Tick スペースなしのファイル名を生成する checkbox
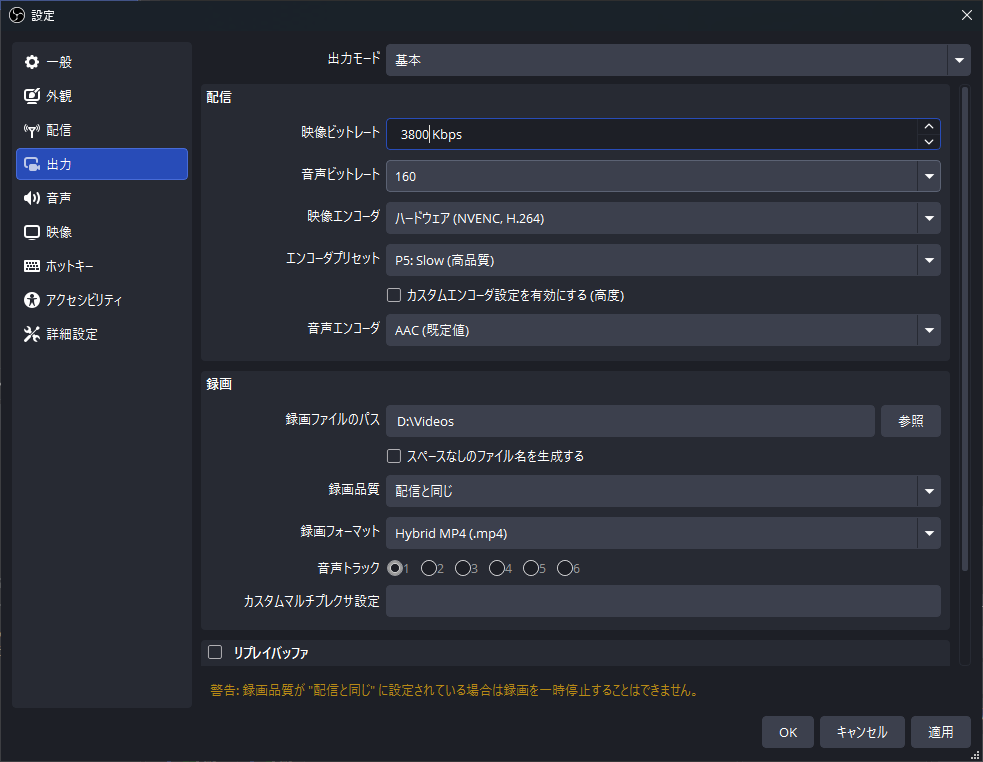983x762 pixels. (x=394, y=456)
